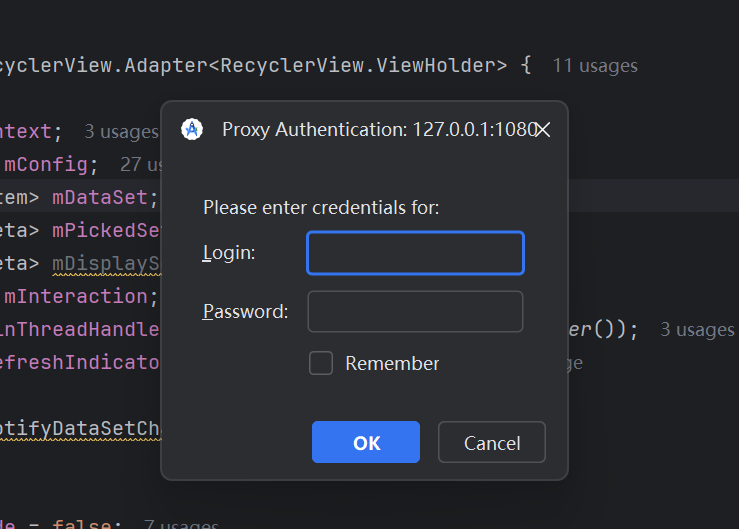The width and height of the screenshot is (739, 529).
Task: Focus the Login text field
Action: tap(415, 253)
